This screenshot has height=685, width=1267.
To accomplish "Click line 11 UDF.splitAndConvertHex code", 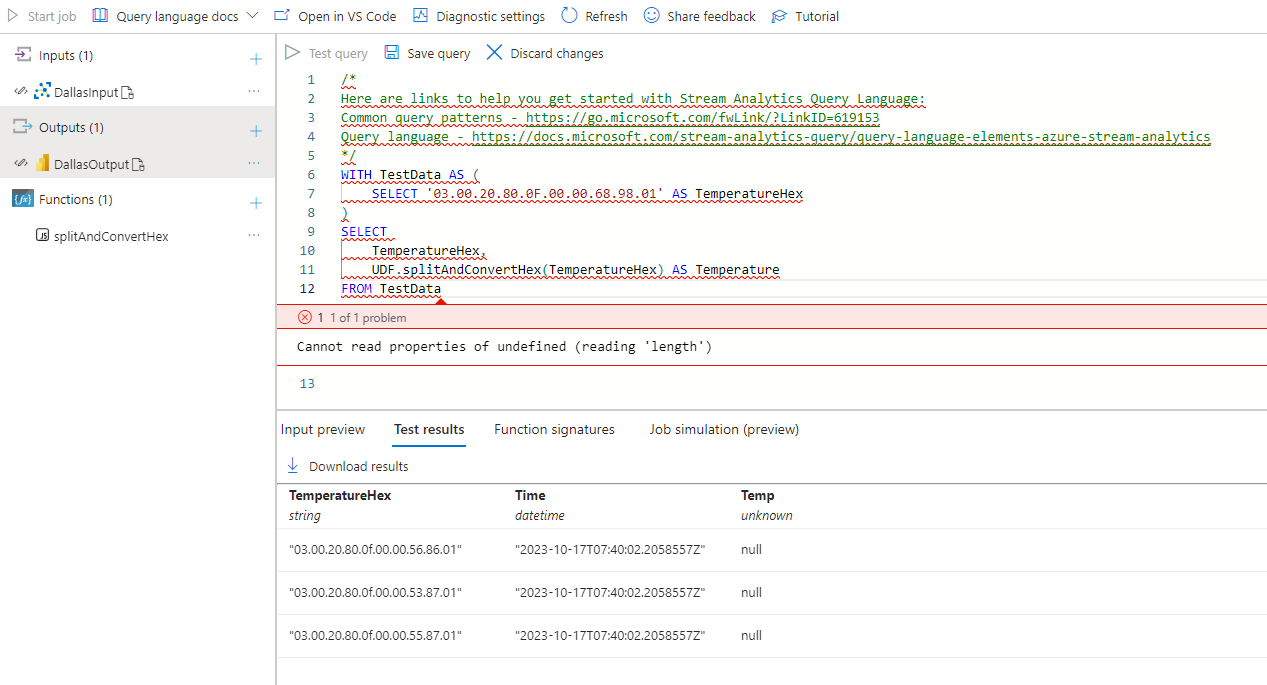I will pos(575,270).
